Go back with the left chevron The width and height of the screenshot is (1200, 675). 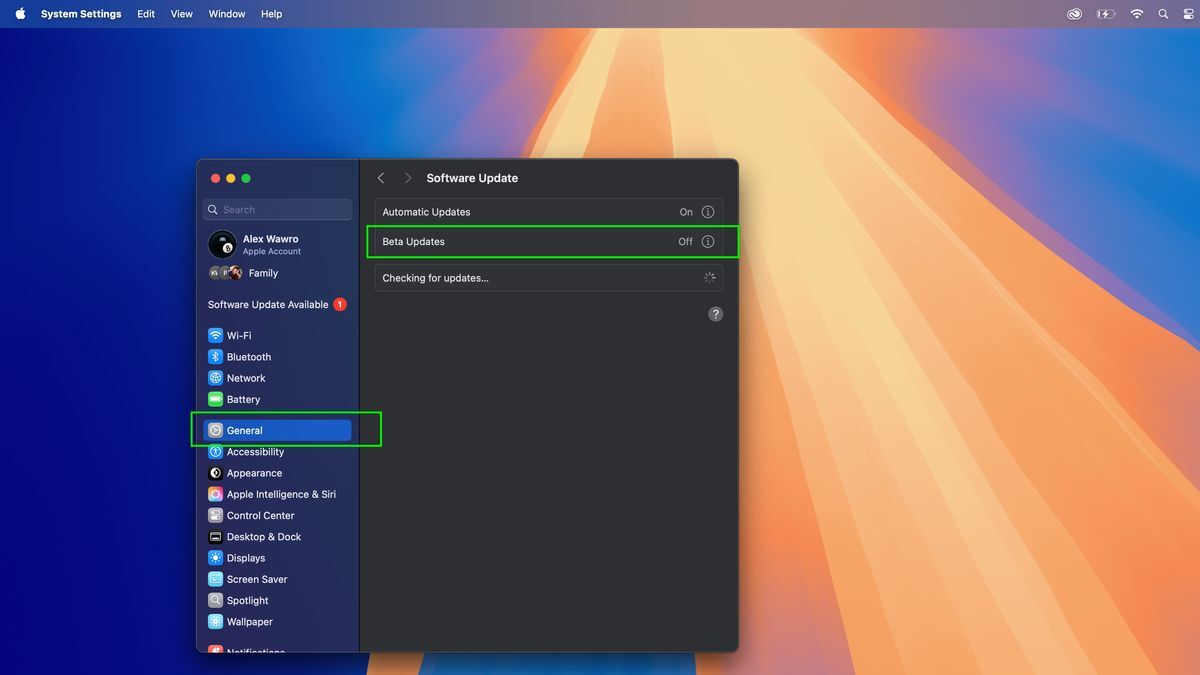tap(381, 178)
